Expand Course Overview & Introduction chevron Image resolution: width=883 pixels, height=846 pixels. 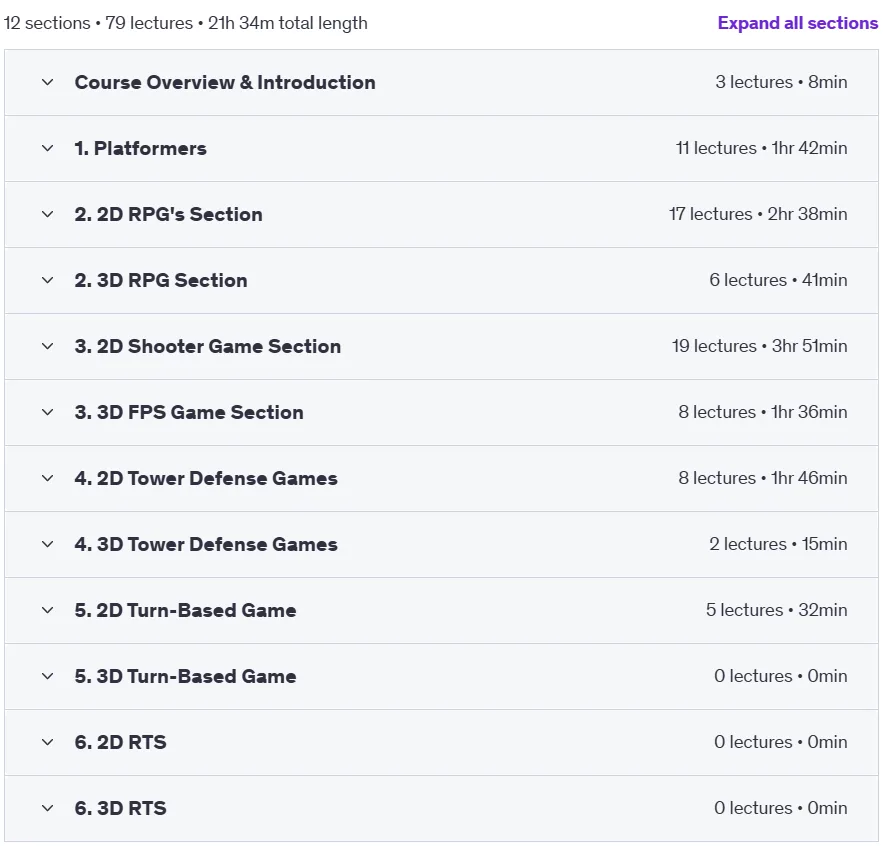pos(48,82)
